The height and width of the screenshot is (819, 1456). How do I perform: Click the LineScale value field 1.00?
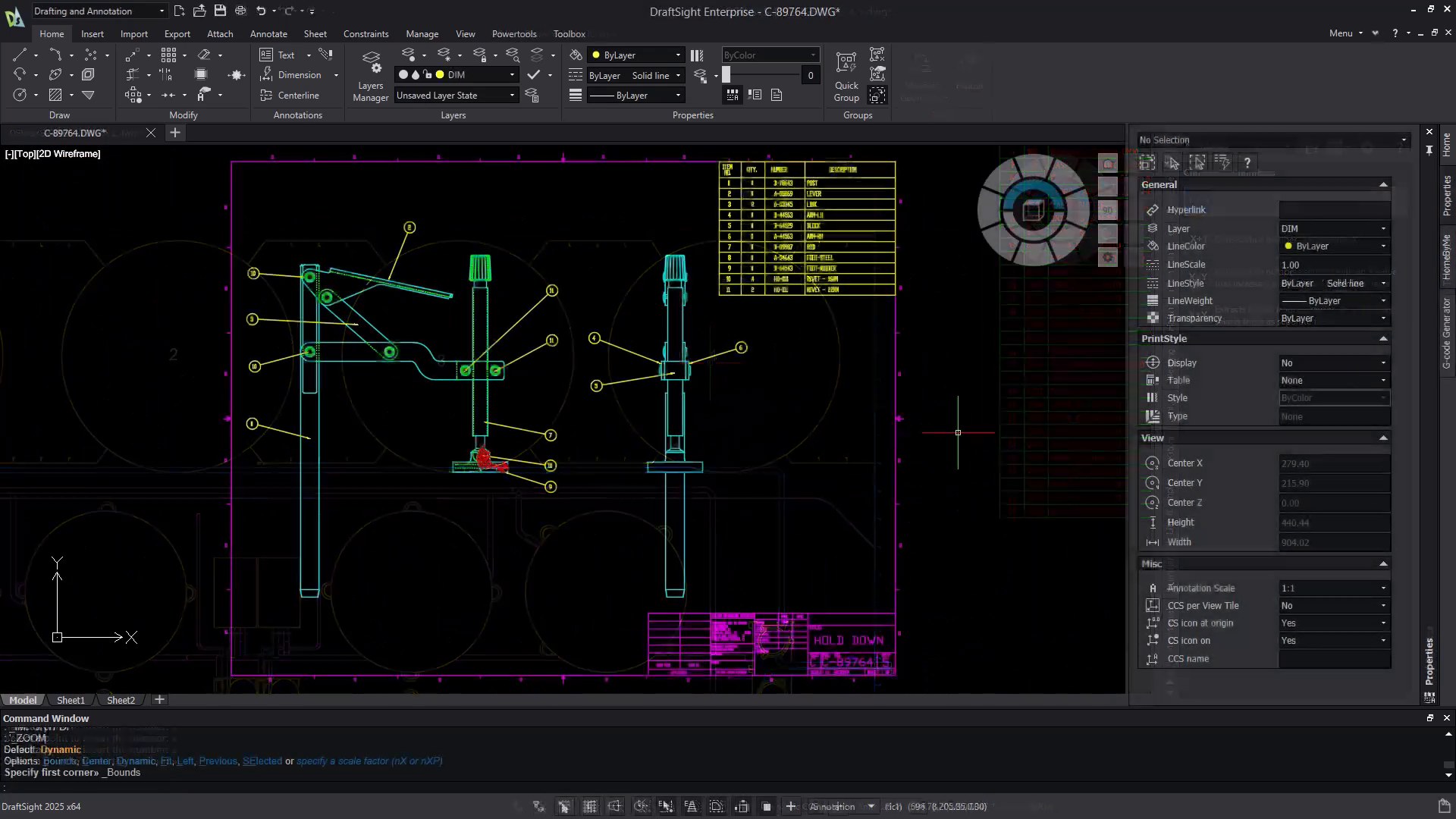(x=1334, y=265)
